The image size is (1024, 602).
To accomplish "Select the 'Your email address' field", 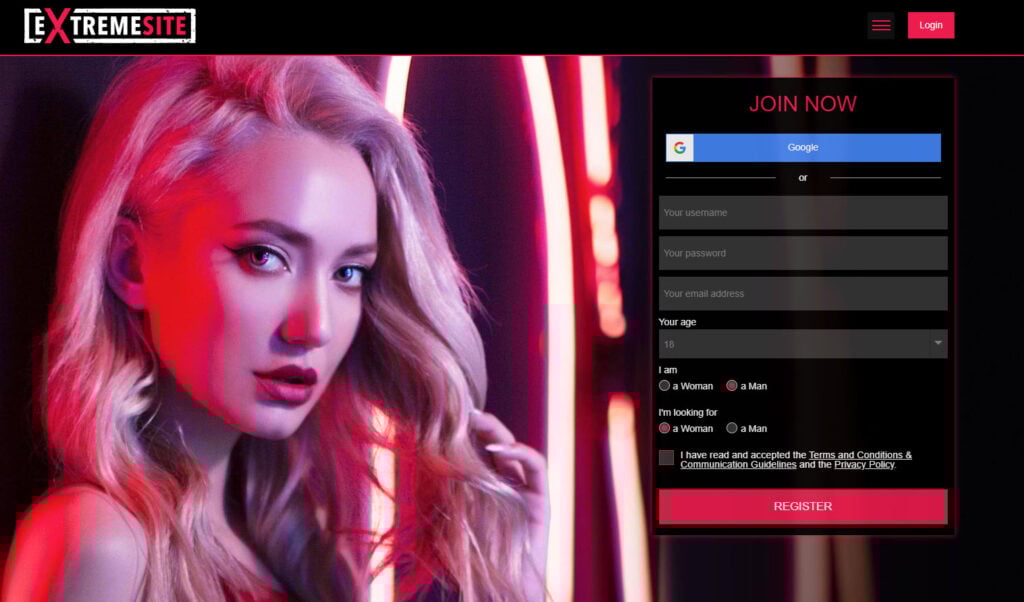I will coord(802,294).
